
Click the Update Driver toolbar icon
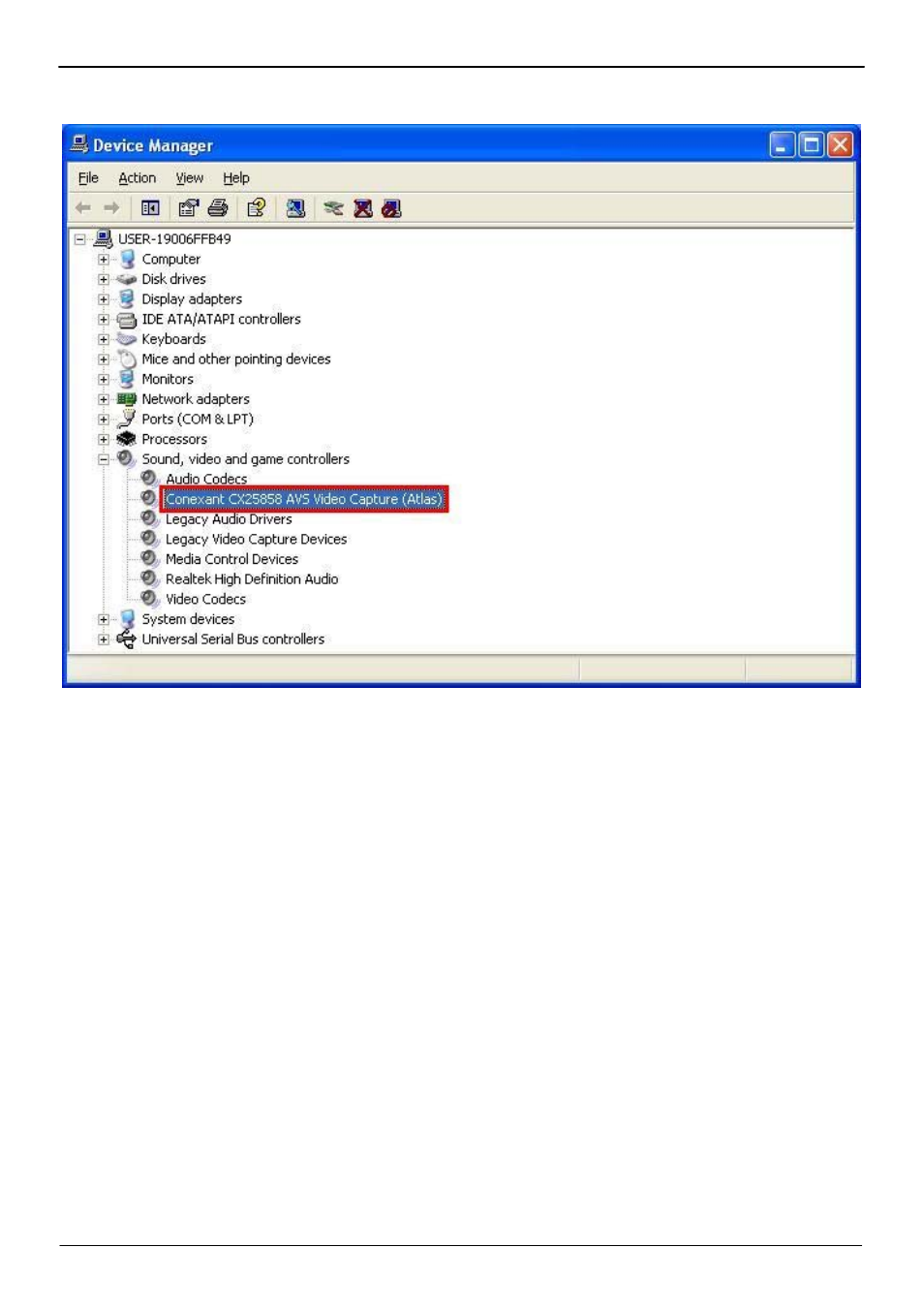coord(333,208)
